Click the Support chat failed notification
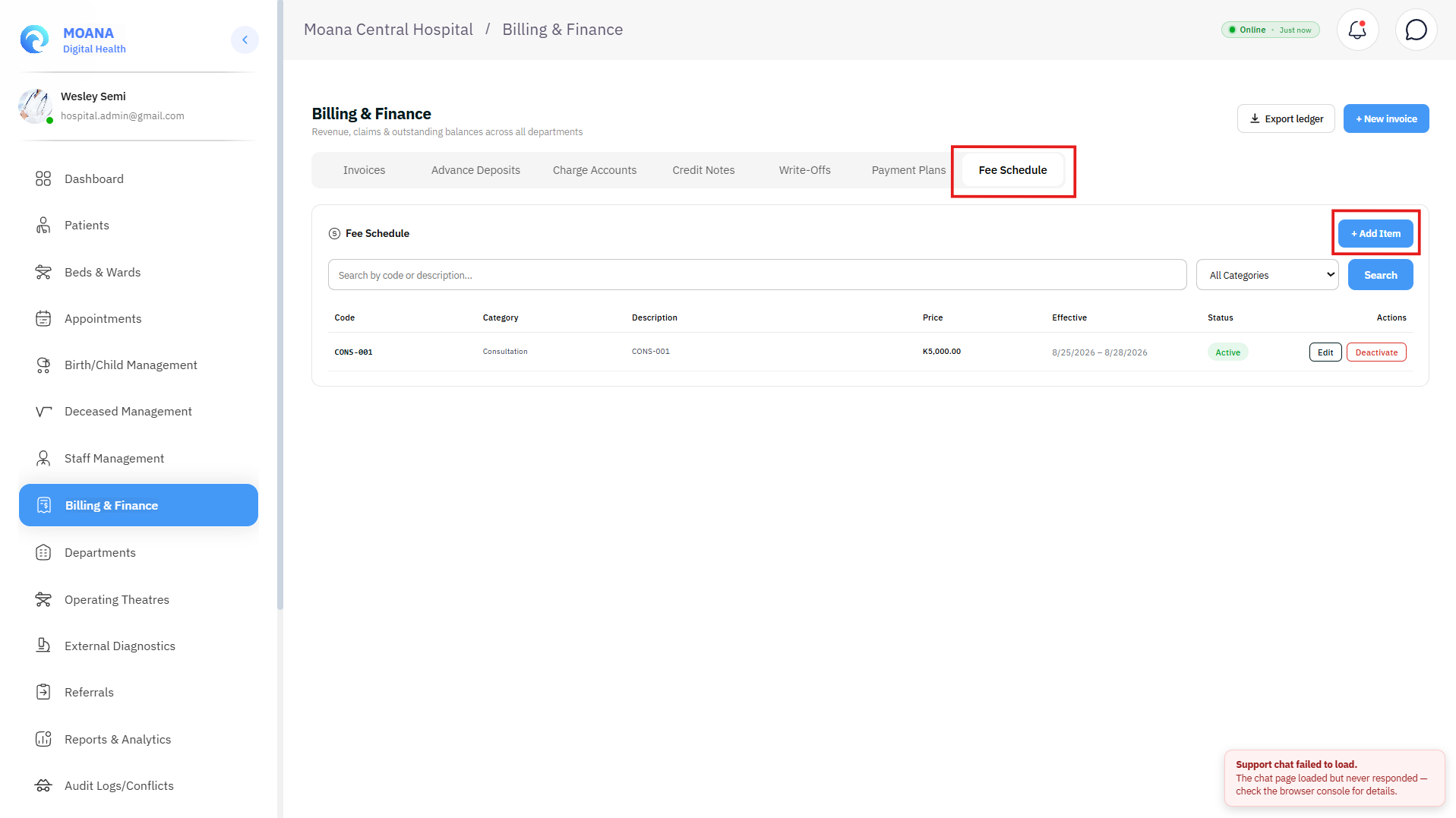1456x818 pixels. [1334, 778]
